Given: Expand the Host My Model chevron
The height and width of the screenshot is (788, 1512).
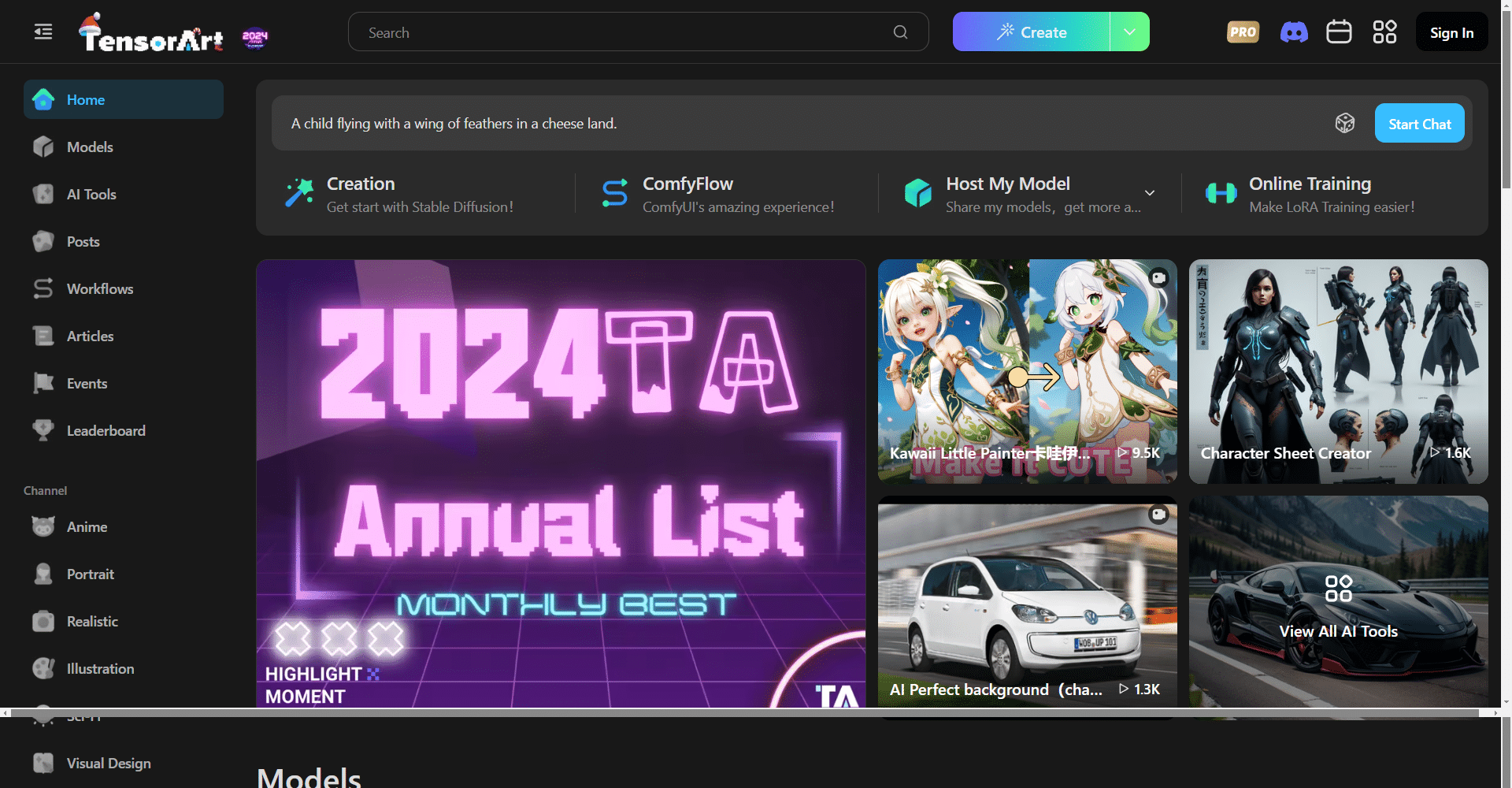Looking at the screenshot, I should [1149, 193].
